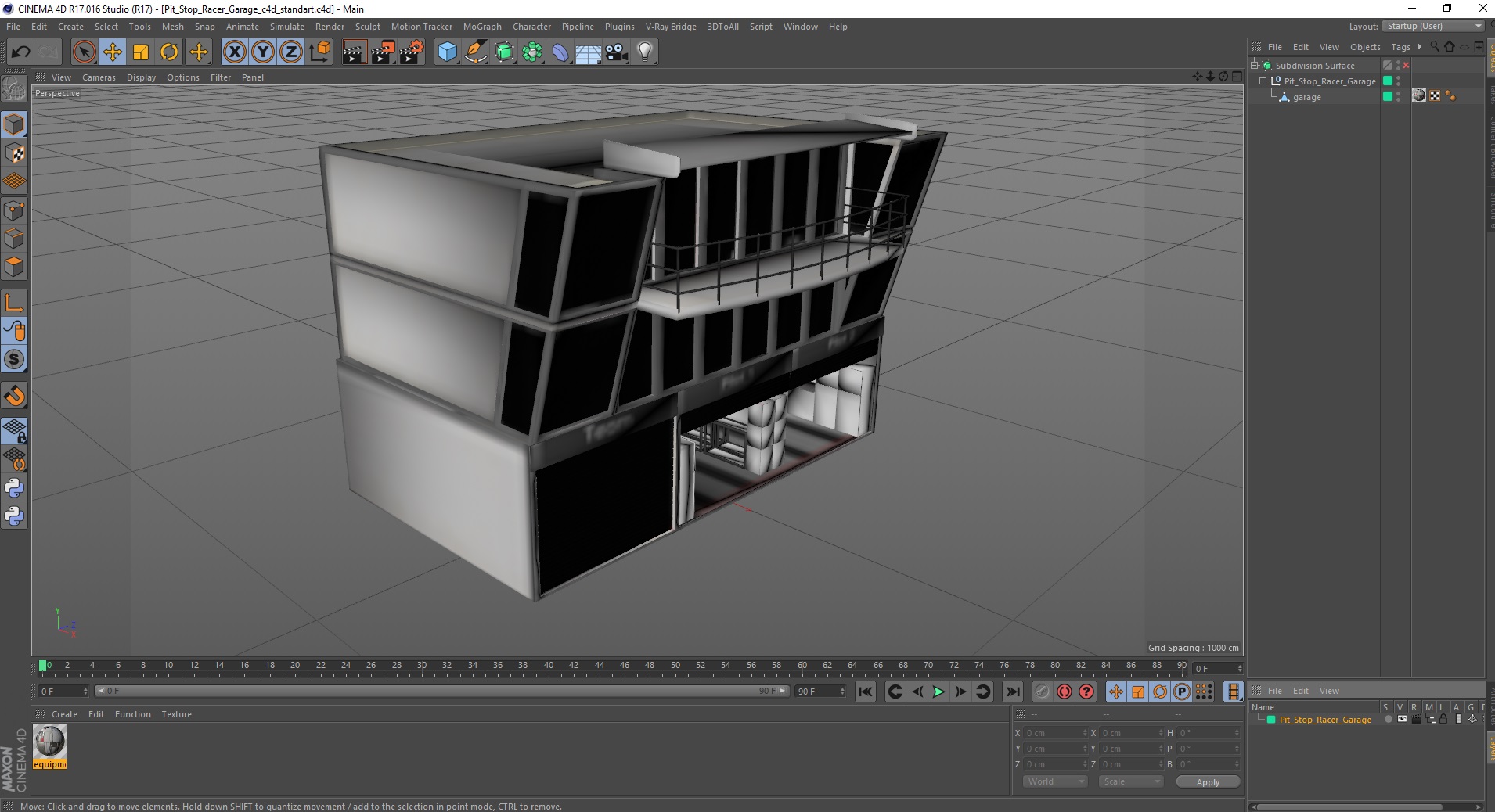This screenshot has height=812, width=1495.
Task: Open the World coordinate system dropdown
Action: click(1054, 781)
